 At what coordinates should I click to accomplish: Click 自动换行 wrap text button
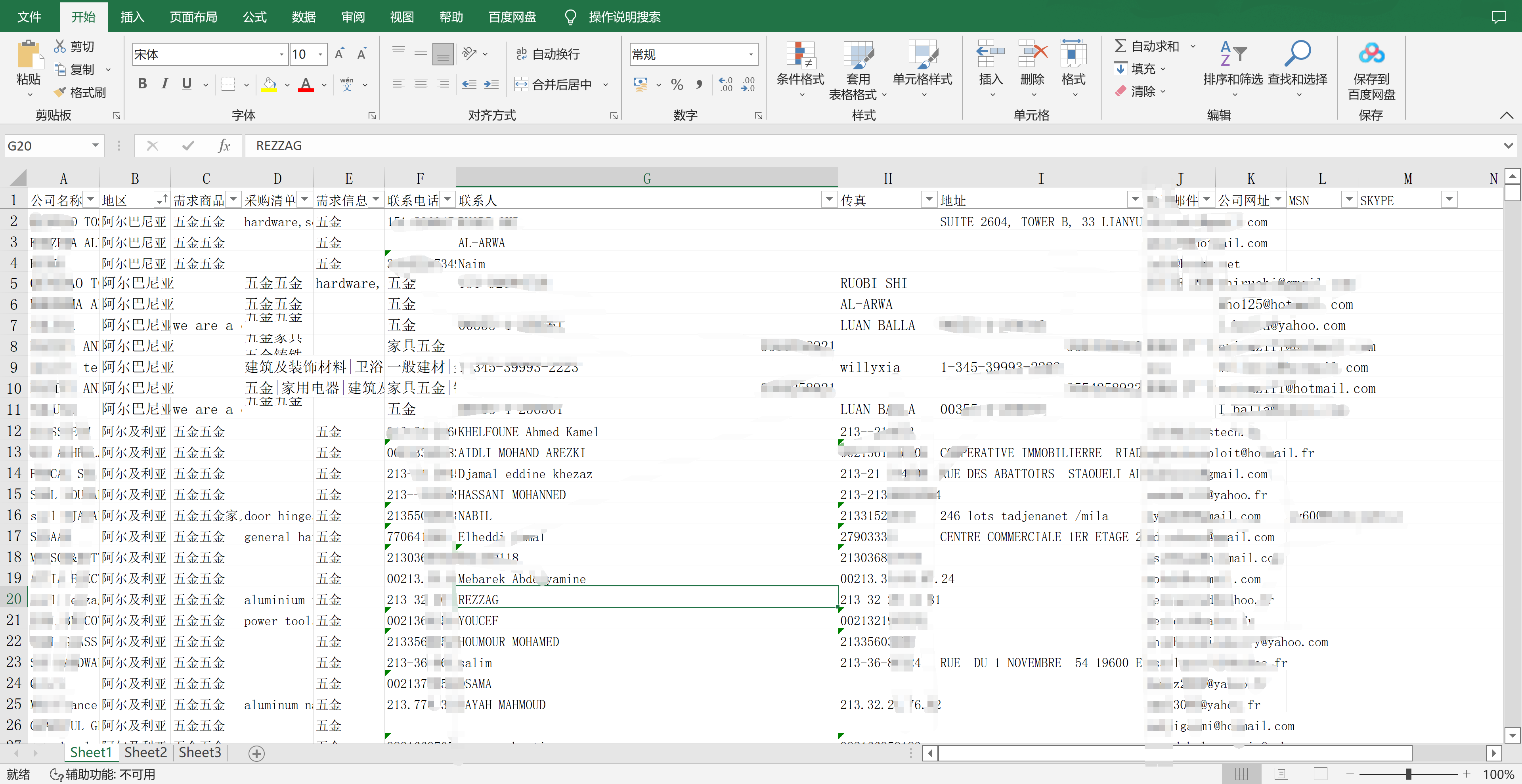click(x=548, y=54)
